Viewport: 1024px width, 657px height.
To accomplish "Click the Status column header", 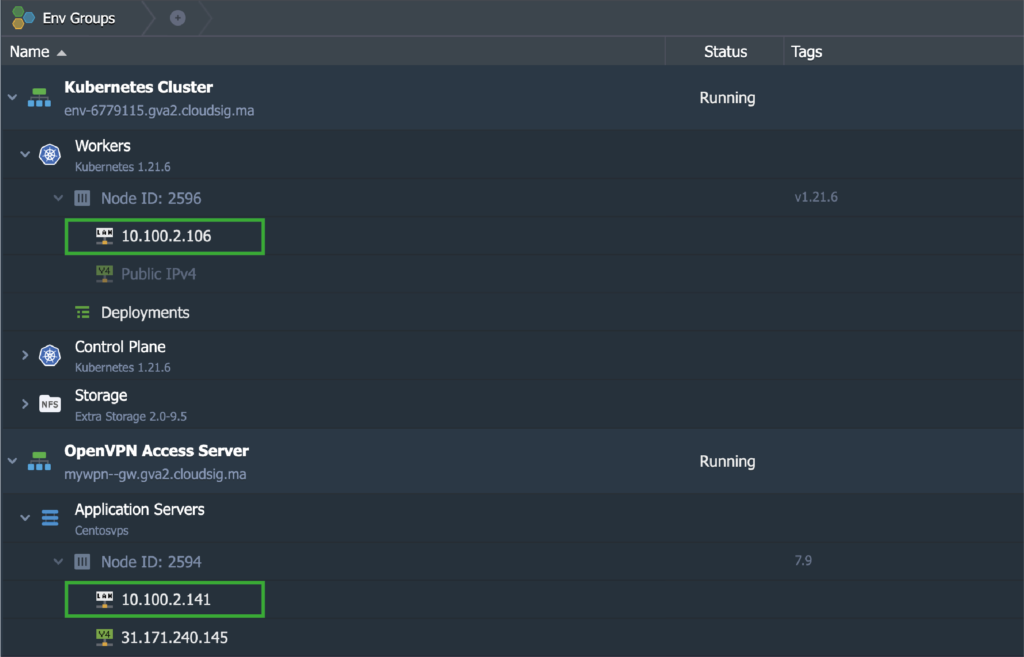I will [x=725, y=52].
